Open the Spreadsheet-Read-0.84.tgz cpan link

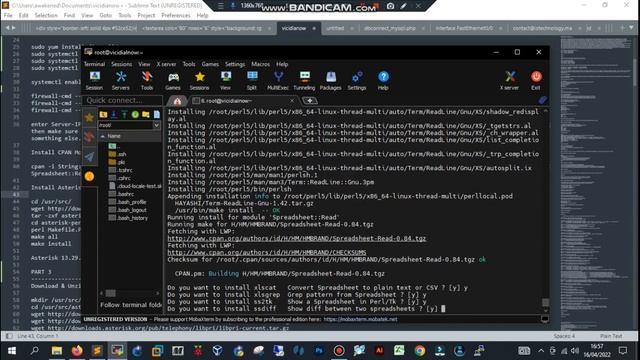point(297,238)
